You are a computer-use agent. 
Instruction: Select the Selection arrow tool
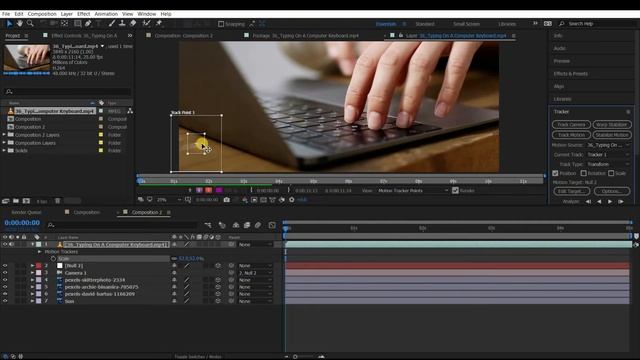click(9, 24)
